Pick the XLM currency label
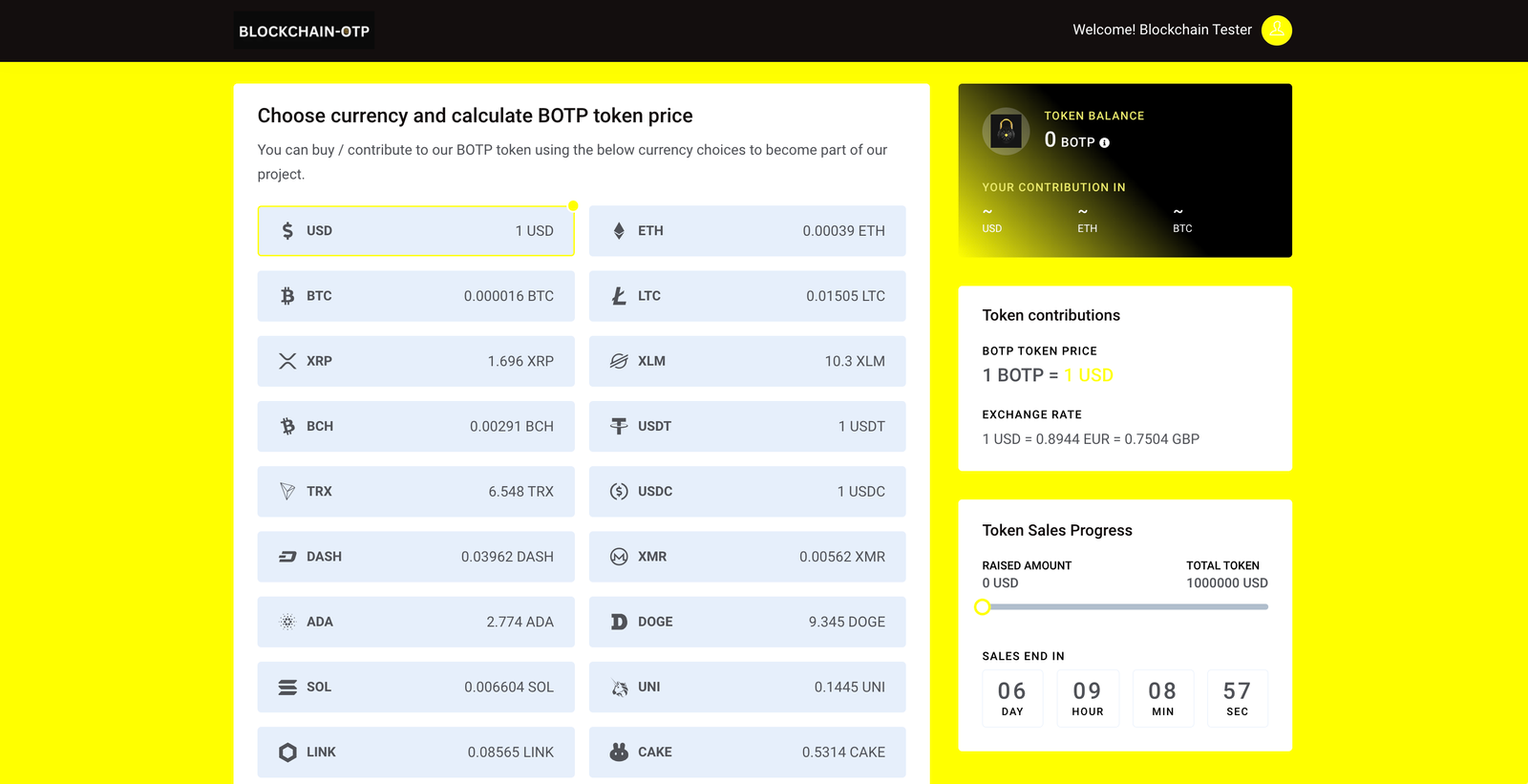The width and height of the screenshot is (1528, 784). click(x=651, y=361)
